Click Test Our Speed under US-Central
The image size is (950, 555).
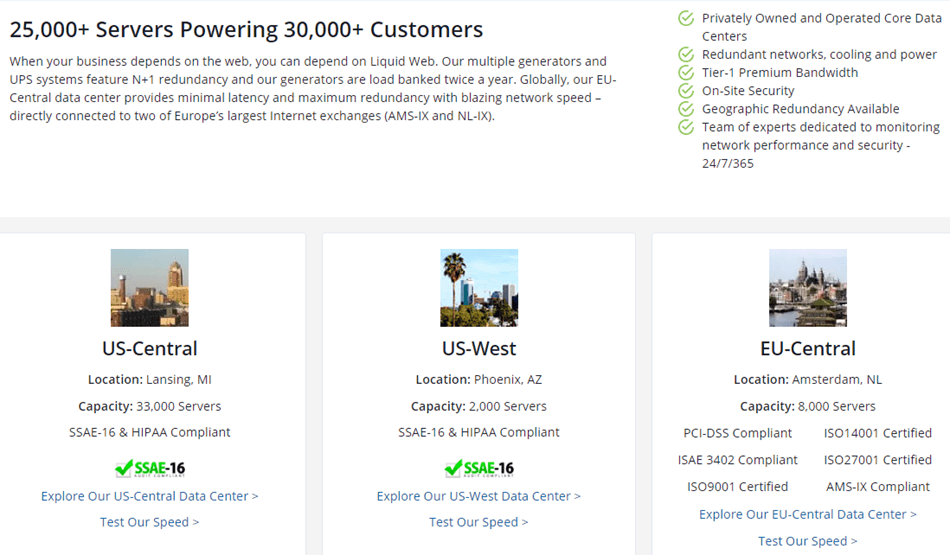pyautogui.click(x=150, y=522)
